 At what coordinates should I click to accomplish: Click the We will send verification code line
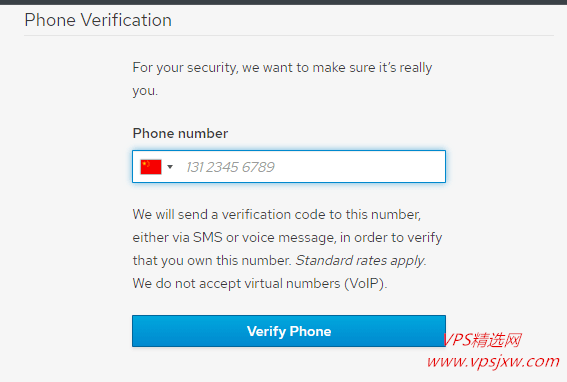click(277, 215)
